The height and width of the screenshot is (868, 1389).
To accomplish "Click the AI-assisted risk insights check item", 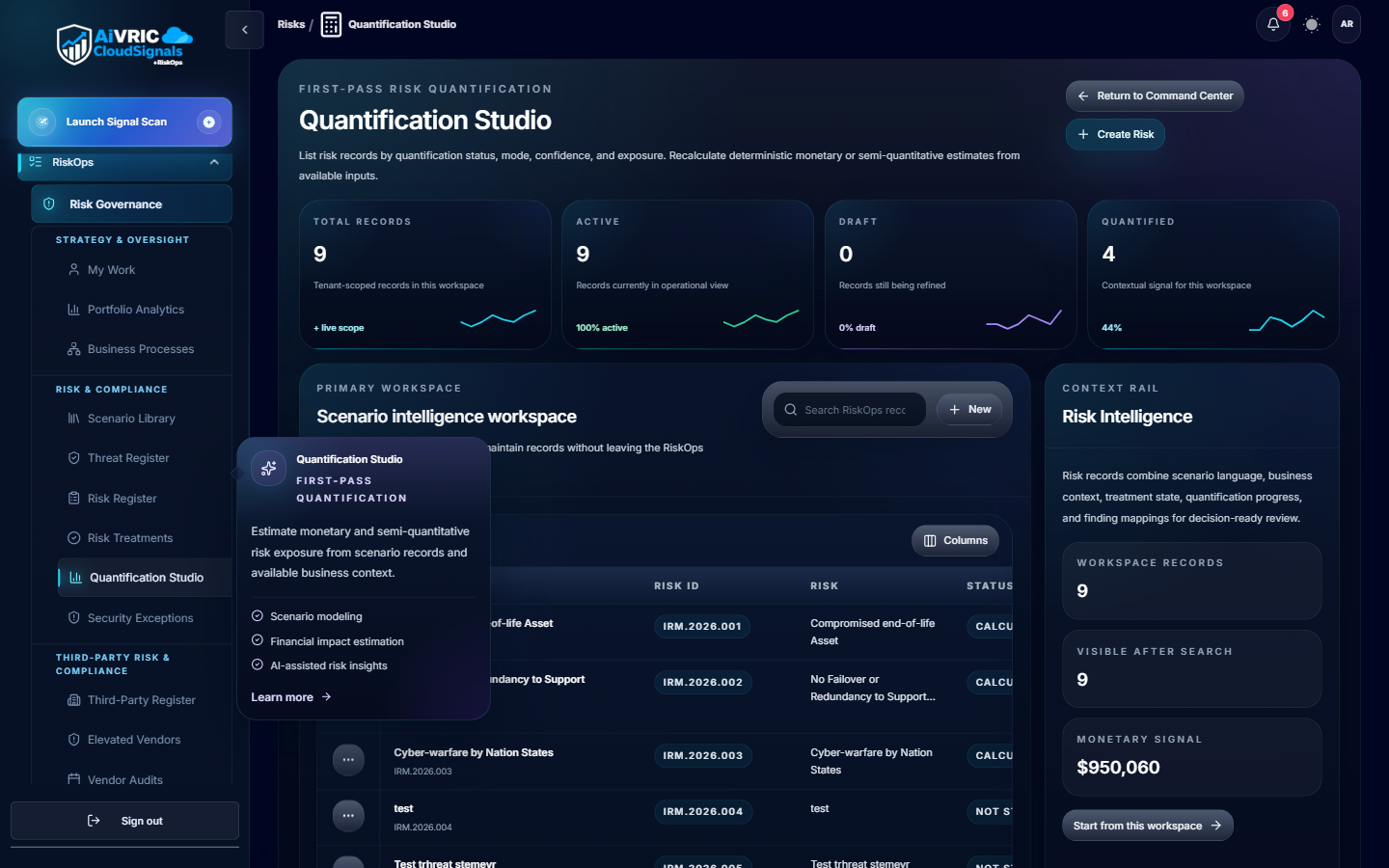I will (319, 665).
